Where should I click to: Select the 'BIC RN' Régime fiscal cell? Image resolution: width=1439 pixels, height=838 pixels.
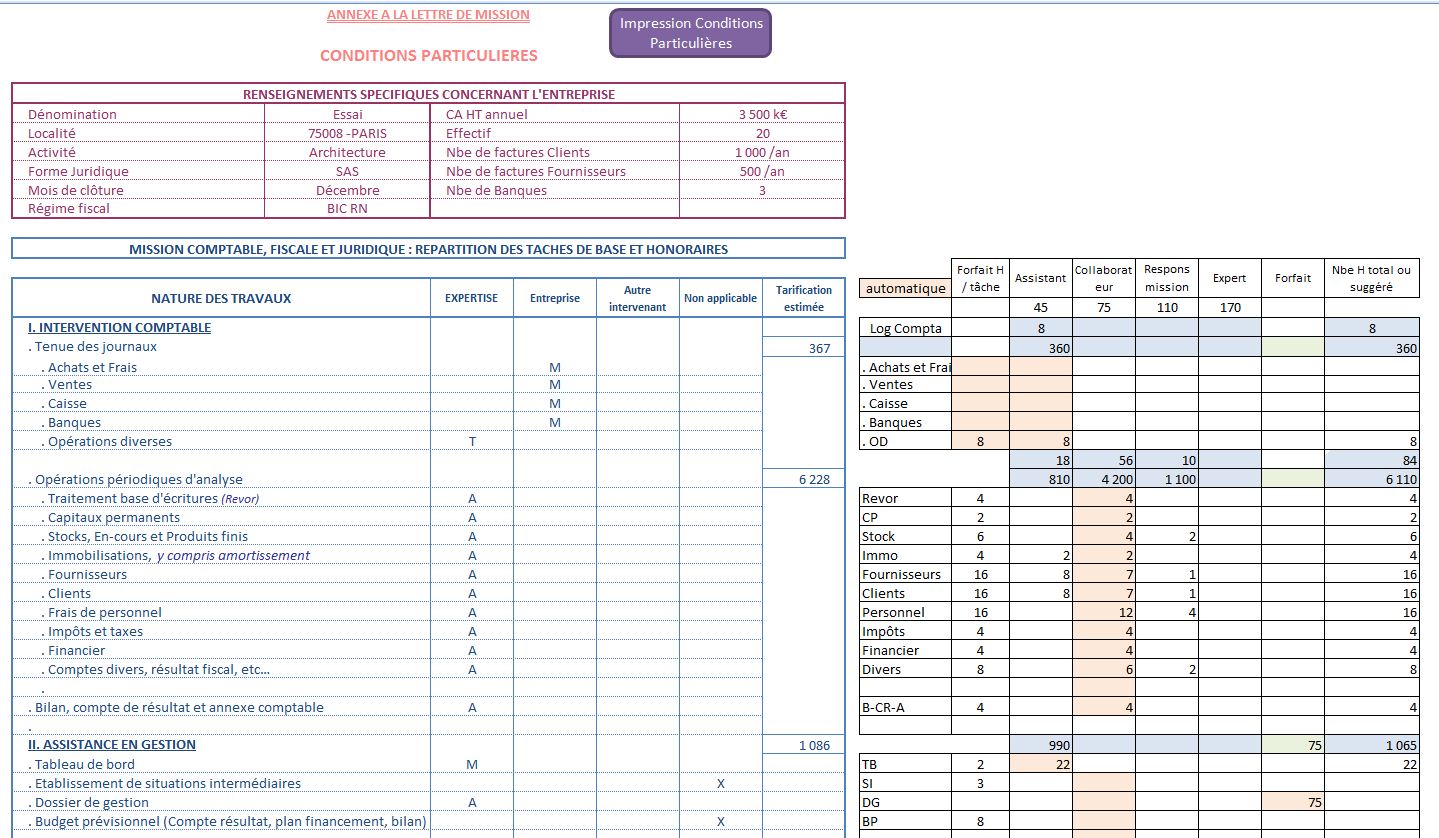tap(347, 209)
